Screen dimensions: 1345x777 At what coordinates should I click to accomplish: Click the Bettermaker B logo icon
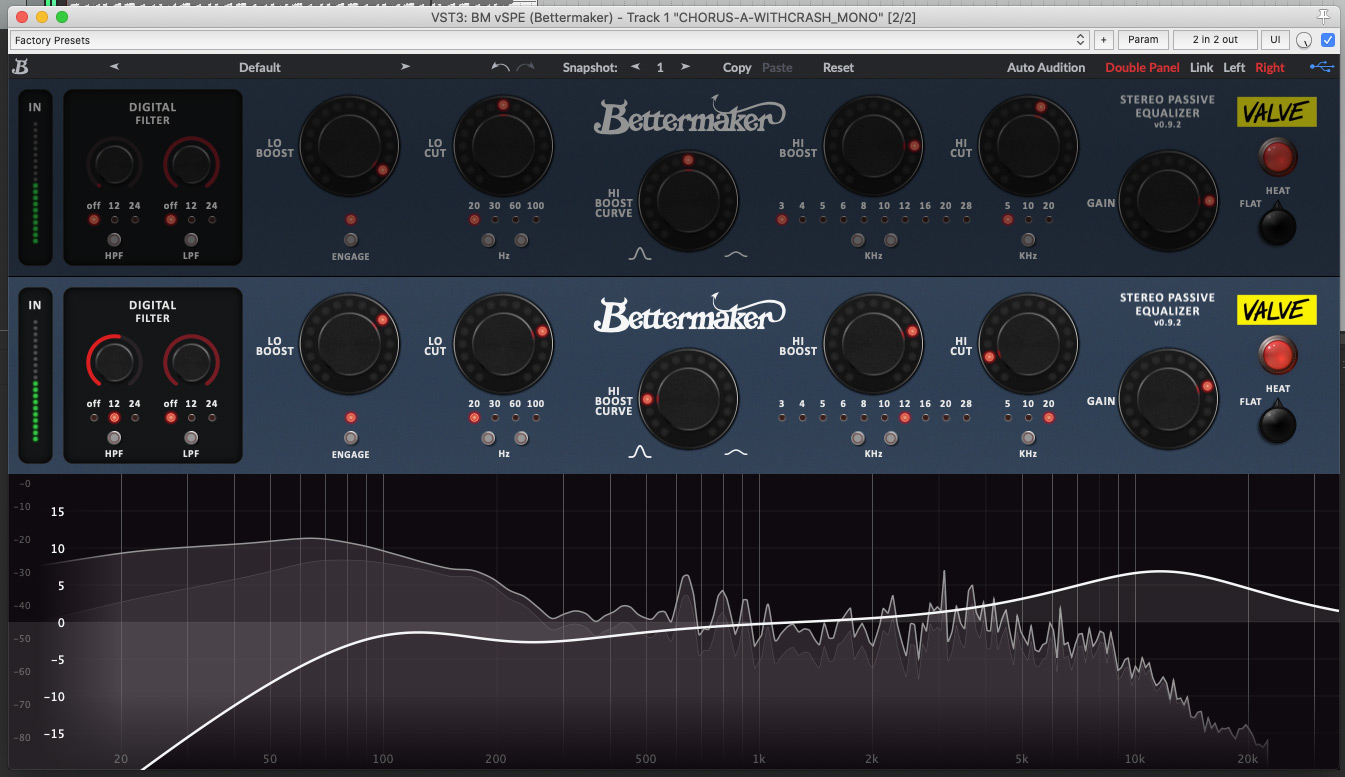20,67
